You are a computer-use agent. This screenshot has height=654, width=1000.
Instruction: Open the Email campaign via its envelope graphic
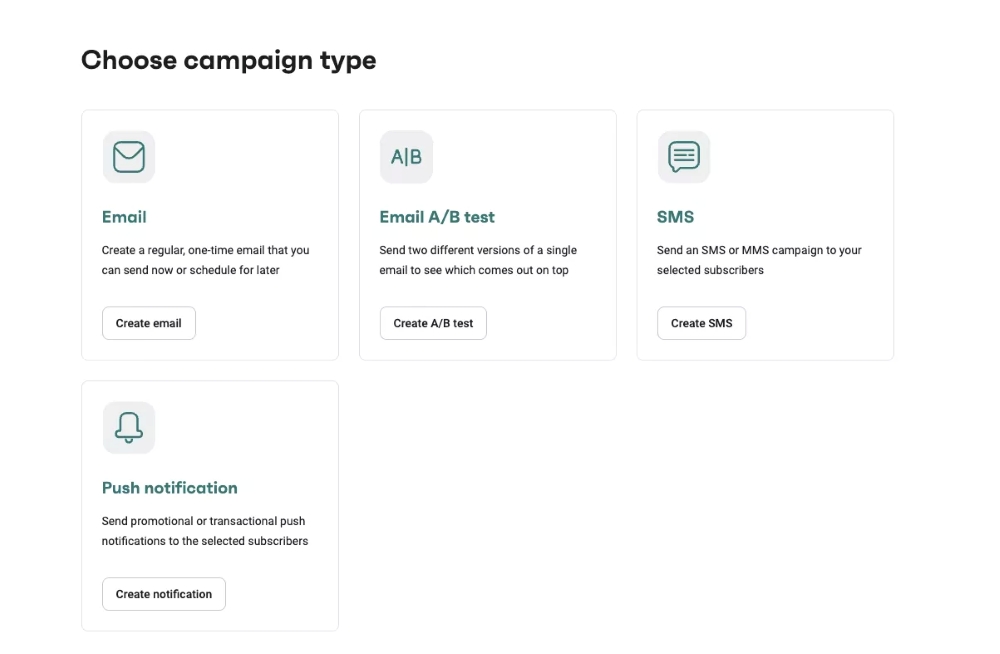128,156
